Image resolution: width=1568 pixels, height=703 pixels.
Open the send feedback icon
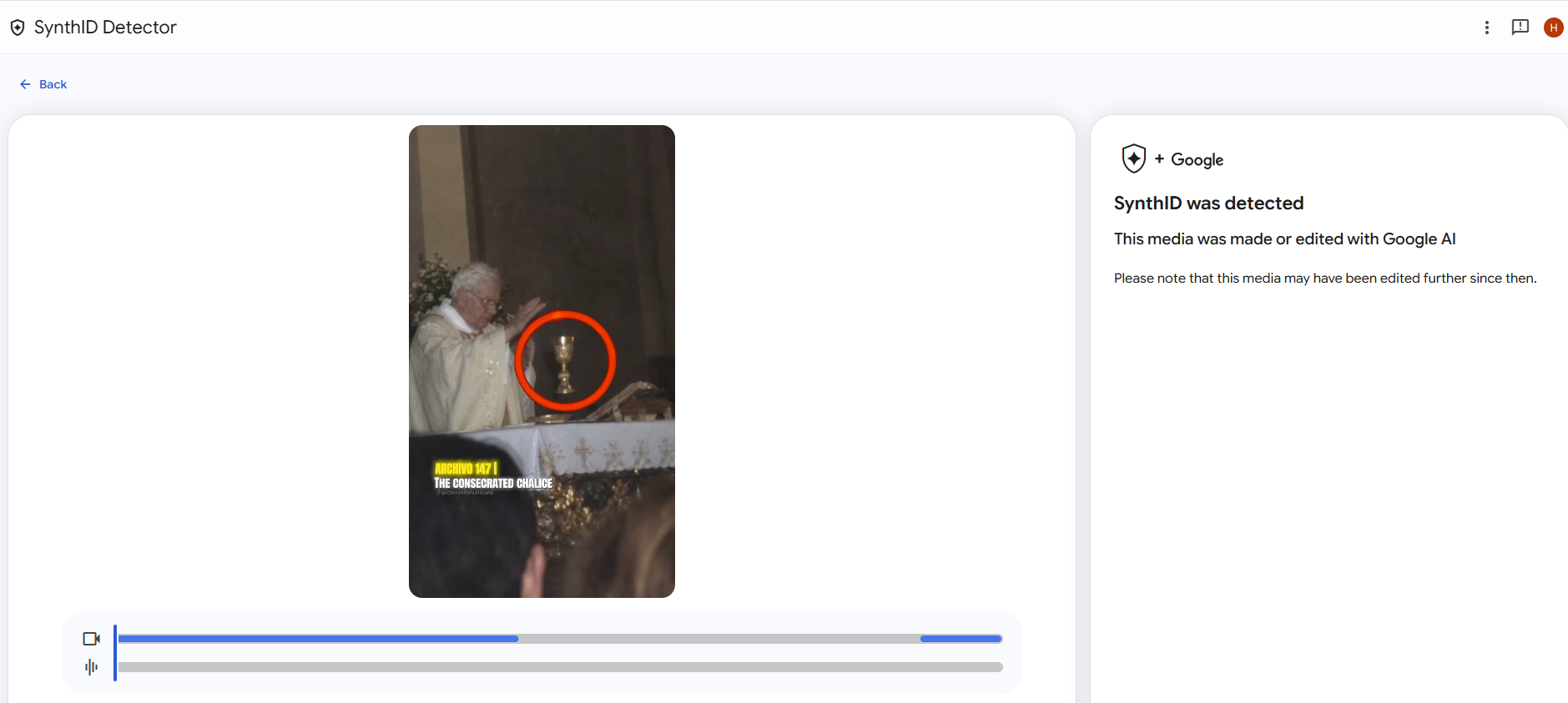click(1520, 28)
